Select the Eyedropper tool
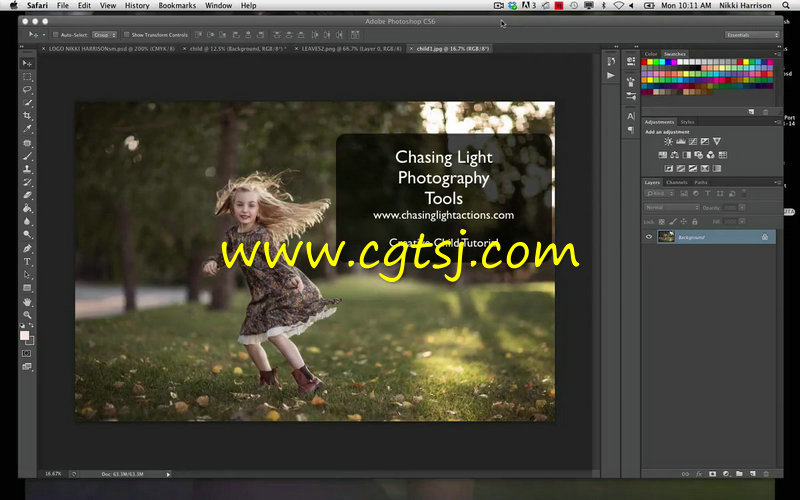This screenshot has width=800, height=500. click(x=27, y=130)
